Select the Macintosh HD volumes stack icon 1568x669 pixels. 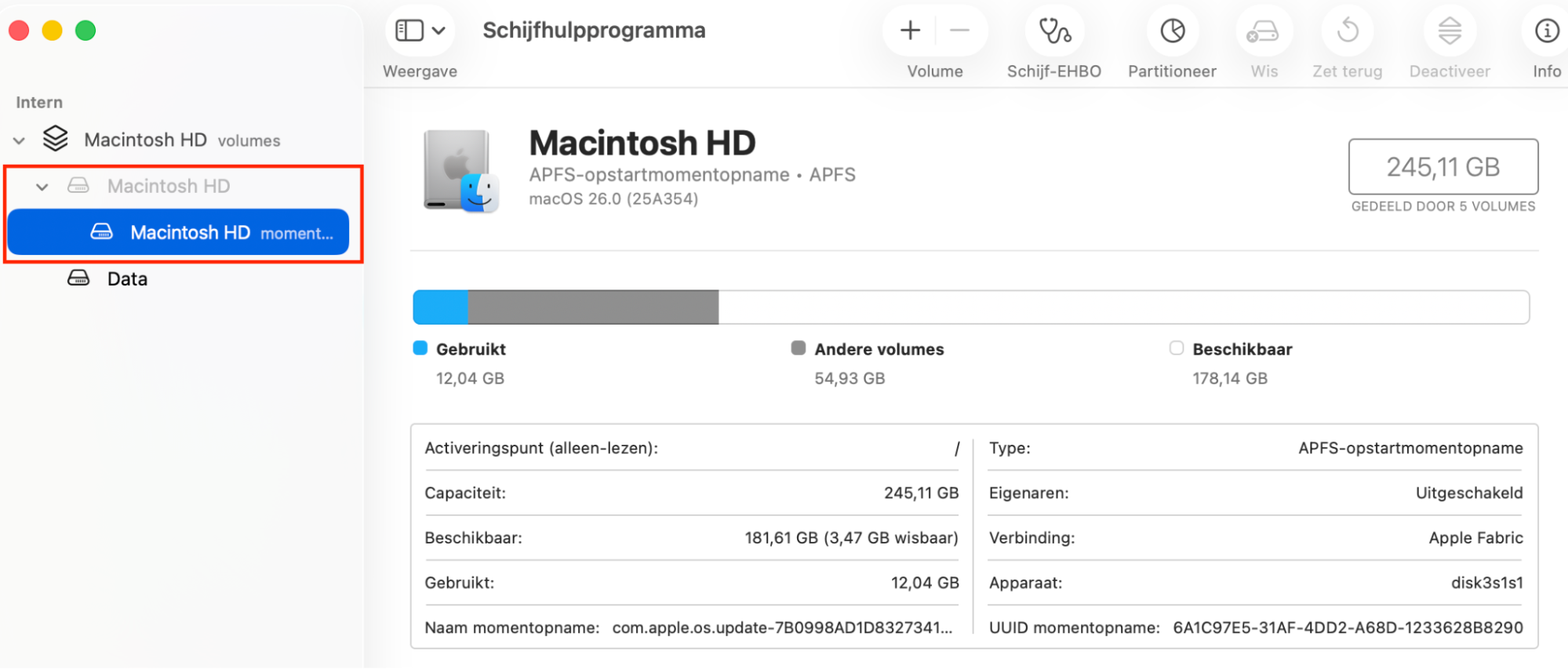56,139
